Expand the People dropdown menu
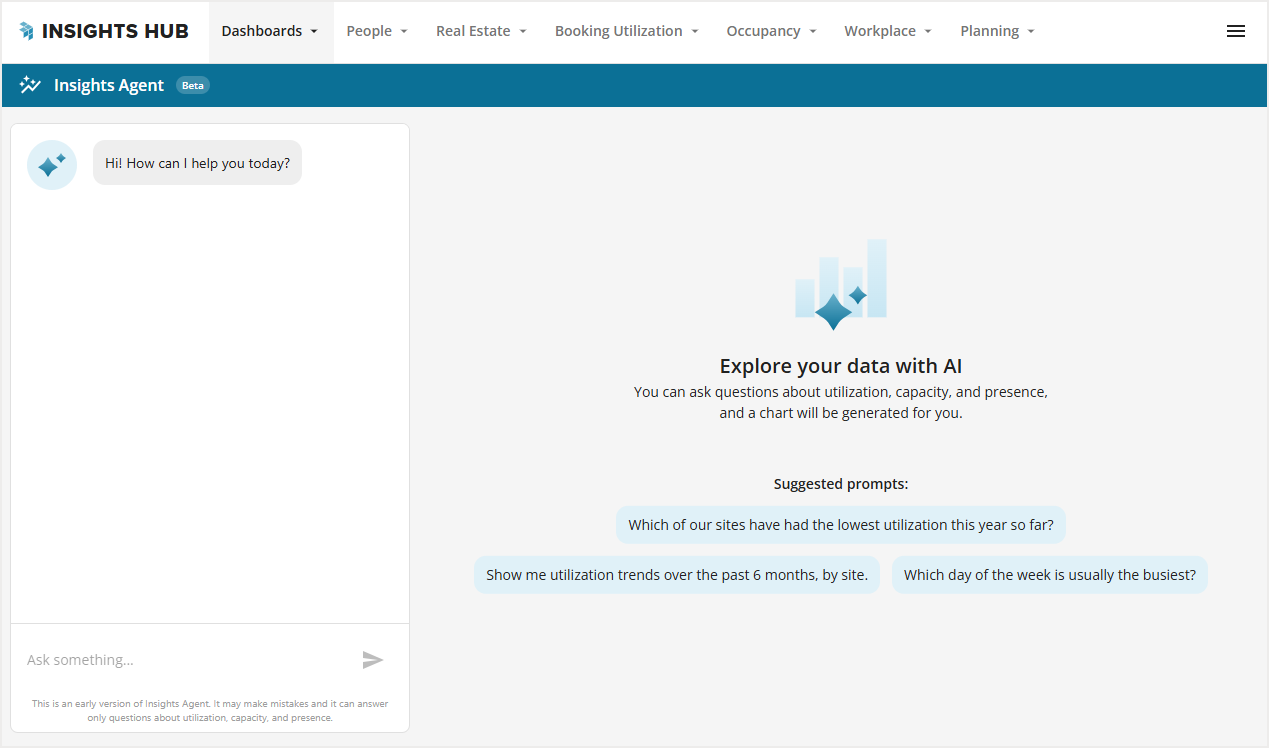 click(x=377, y=31)
